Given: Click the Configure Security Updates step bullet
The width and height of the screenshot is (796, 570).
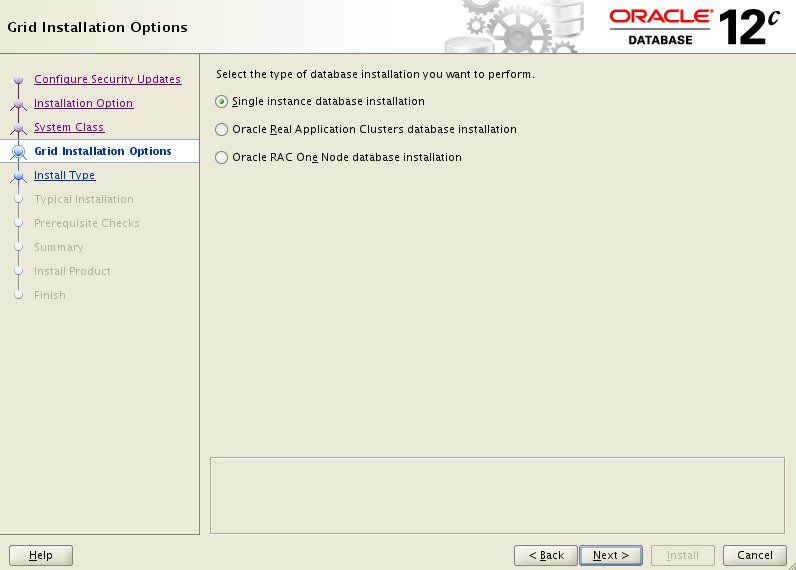Looking at the screenshot, I should 19,80.
